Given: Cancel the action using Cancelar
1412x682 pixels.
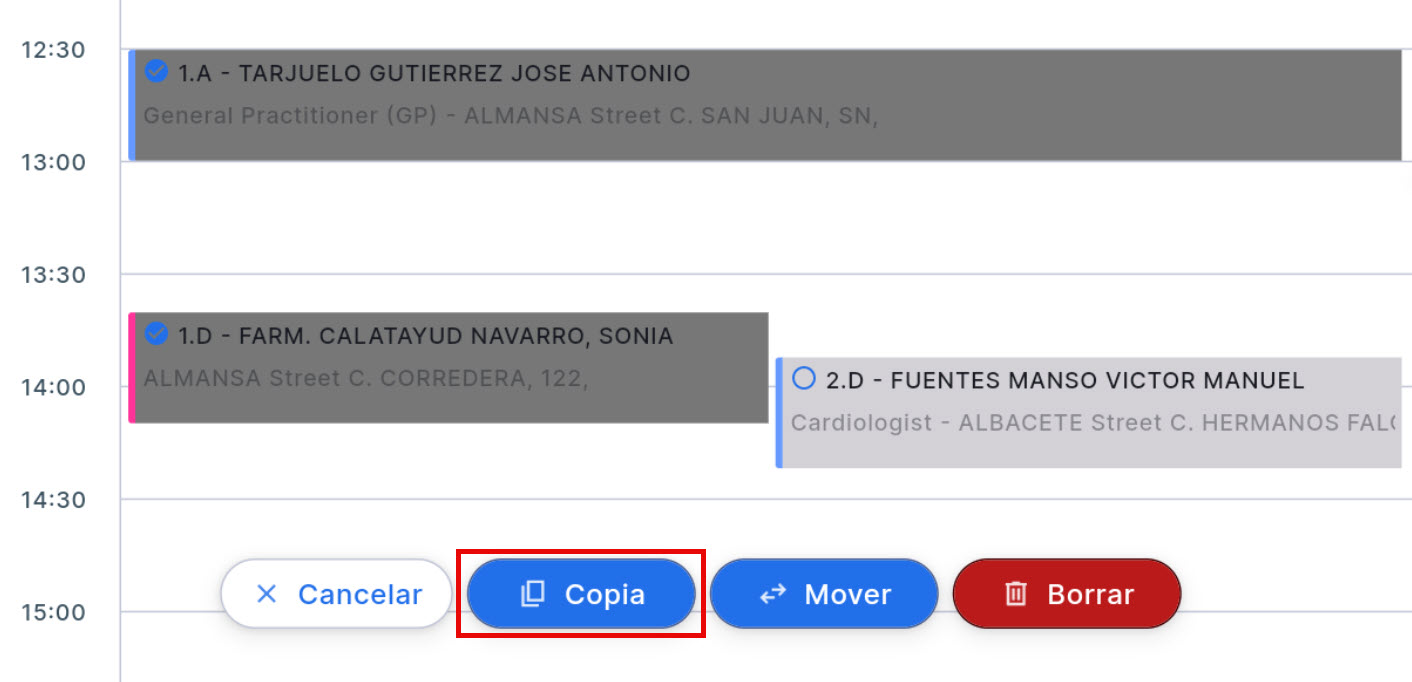Looking at the screenshot, I should click(x=336, y=593).
